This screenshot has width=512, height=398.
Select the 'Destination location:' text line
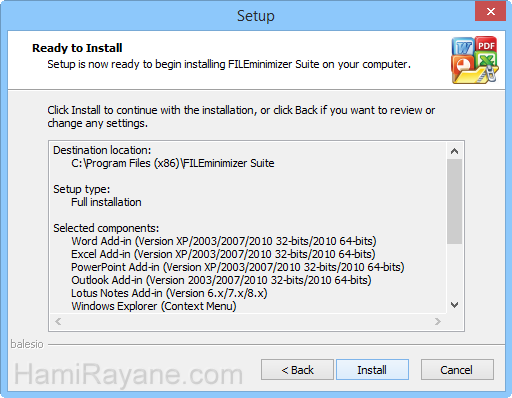point(102,150)
